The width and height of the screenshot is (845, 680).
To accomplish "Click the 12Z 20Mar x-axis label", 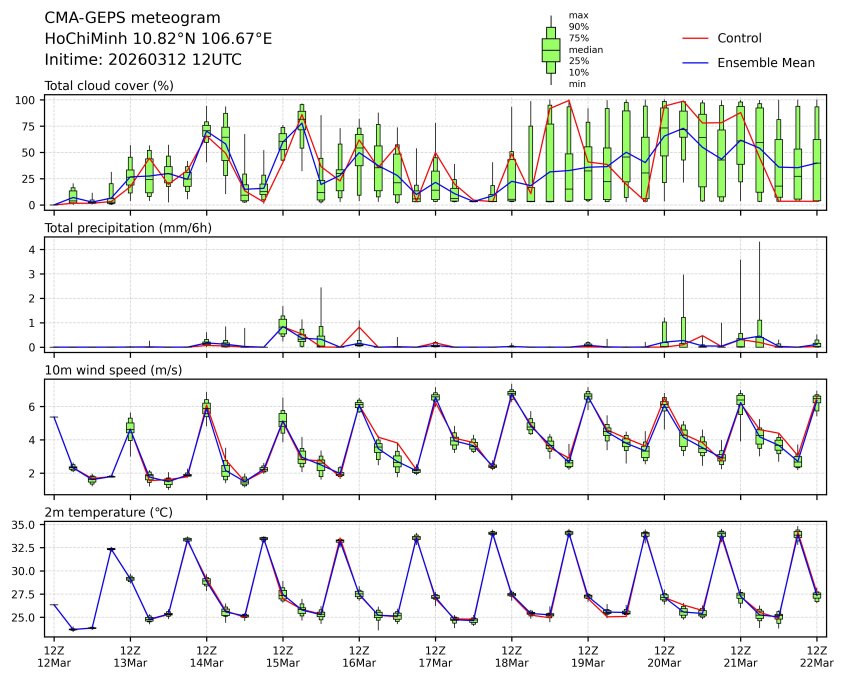I will tap(664, 655).
